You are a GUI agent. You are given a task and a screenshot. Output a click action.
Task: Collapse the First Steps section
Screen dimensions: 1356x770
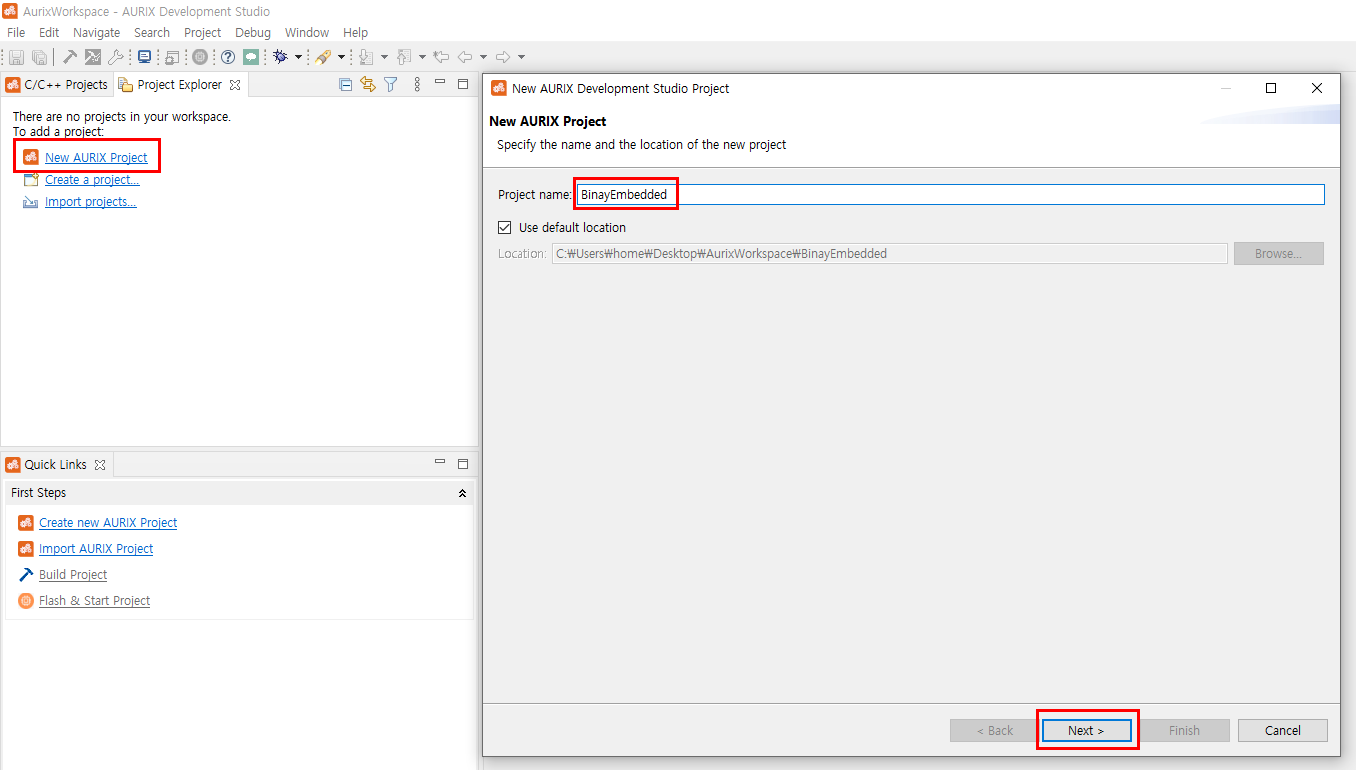coord(462,493)
